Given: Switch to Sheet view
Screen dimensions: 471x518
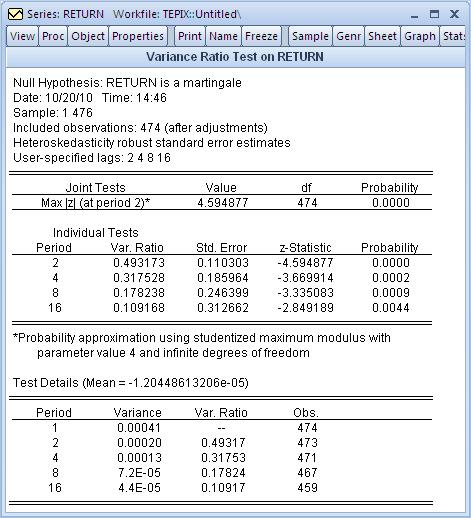Looking at the screenshot, I should coord(382,36).
